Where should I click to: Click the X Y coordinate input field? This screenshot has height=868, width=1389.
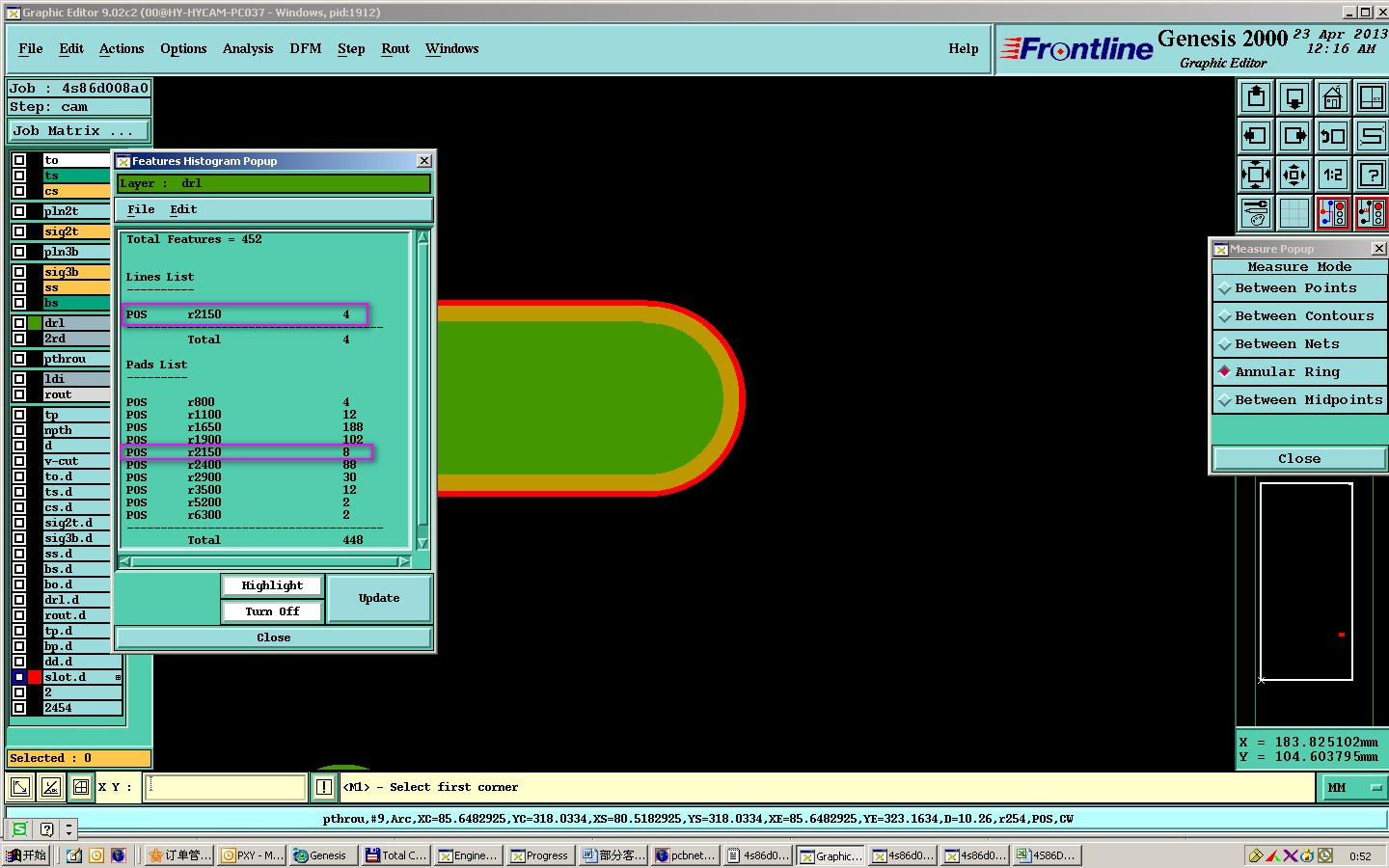(x=226, y=787)
